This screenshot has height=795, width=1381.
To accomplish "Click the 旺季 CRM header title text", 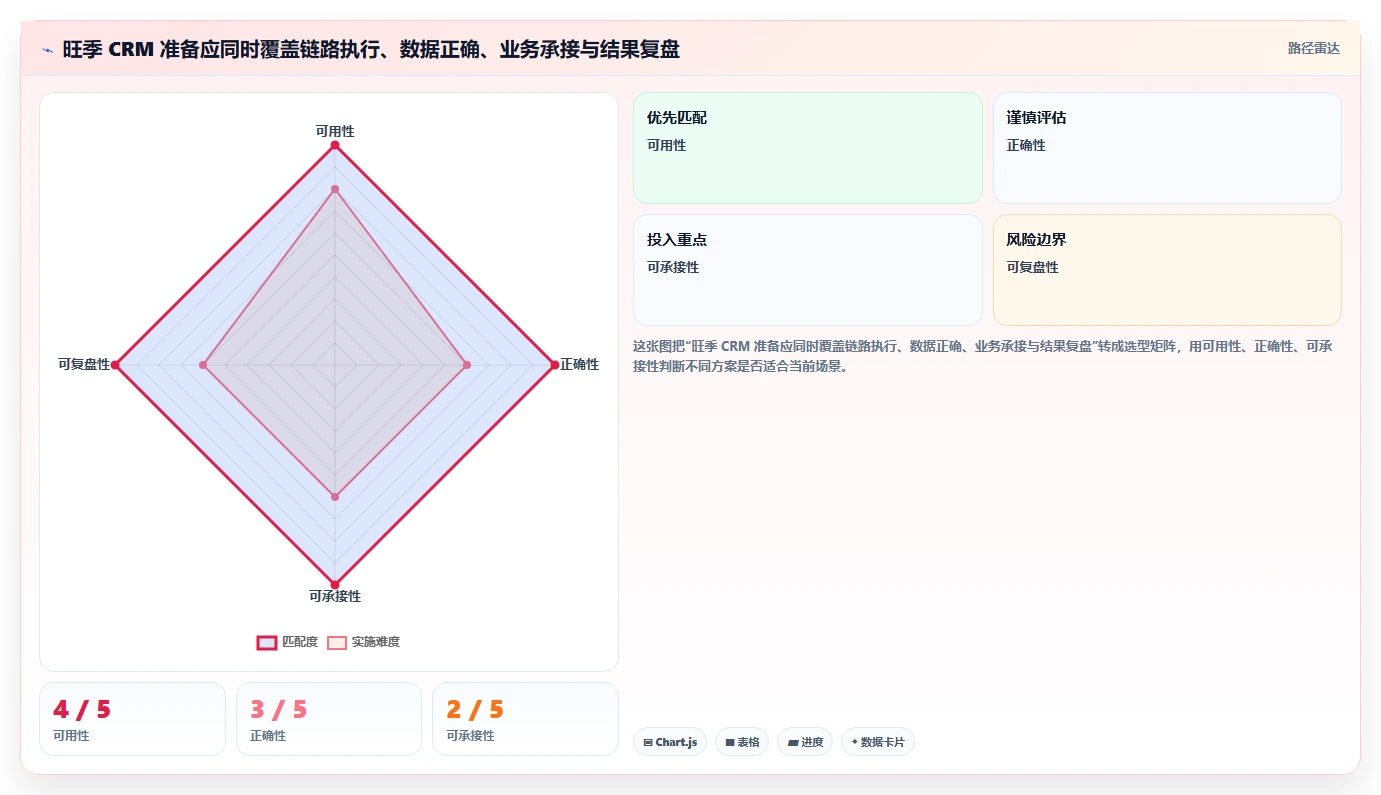I will pyautogui.click(x=371, y=49).
